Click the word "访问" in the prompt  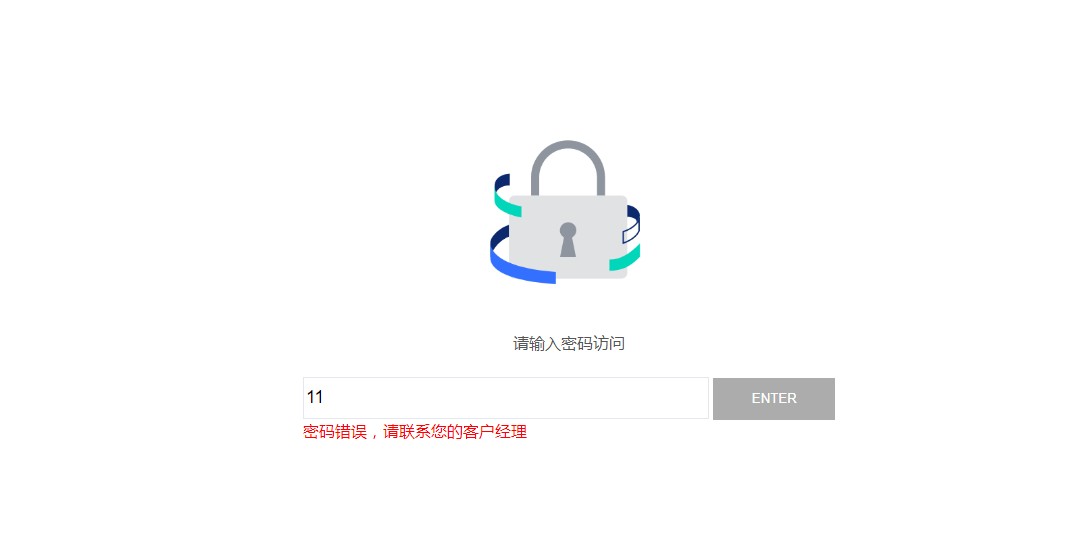click(609, 343)
